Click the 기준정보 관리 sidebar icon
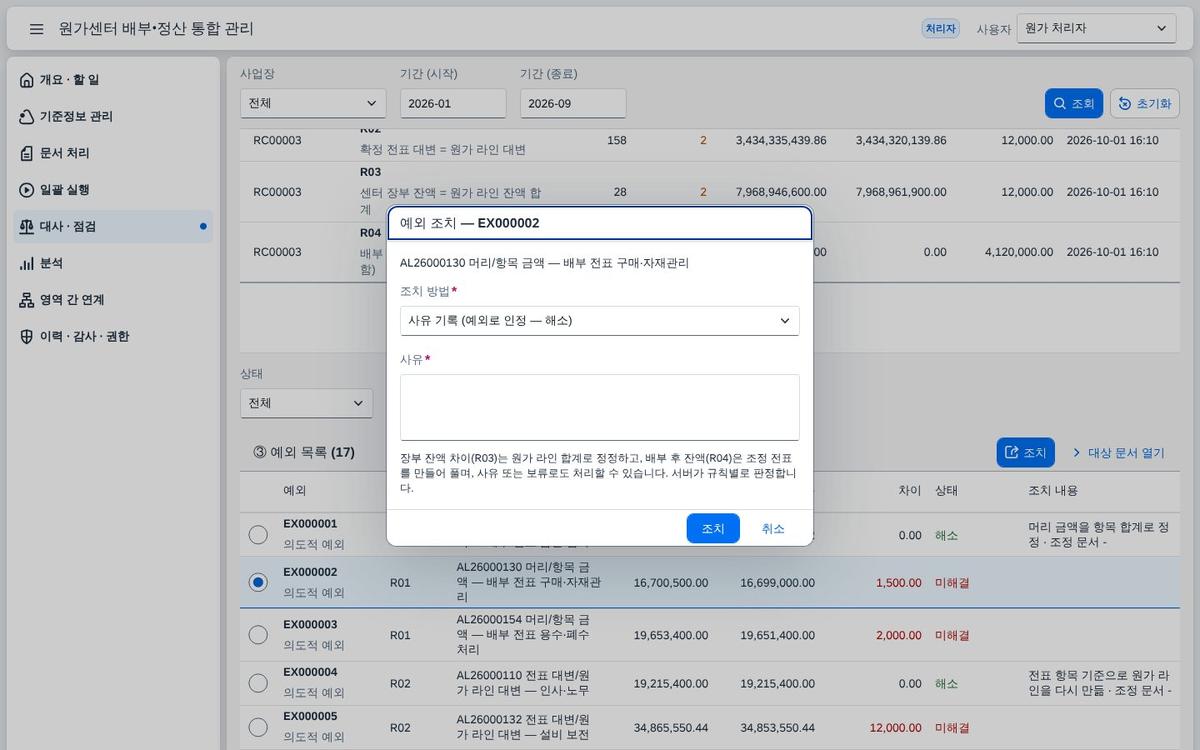The width and height of the screenshot is (1200, 750). pos(27,117)
